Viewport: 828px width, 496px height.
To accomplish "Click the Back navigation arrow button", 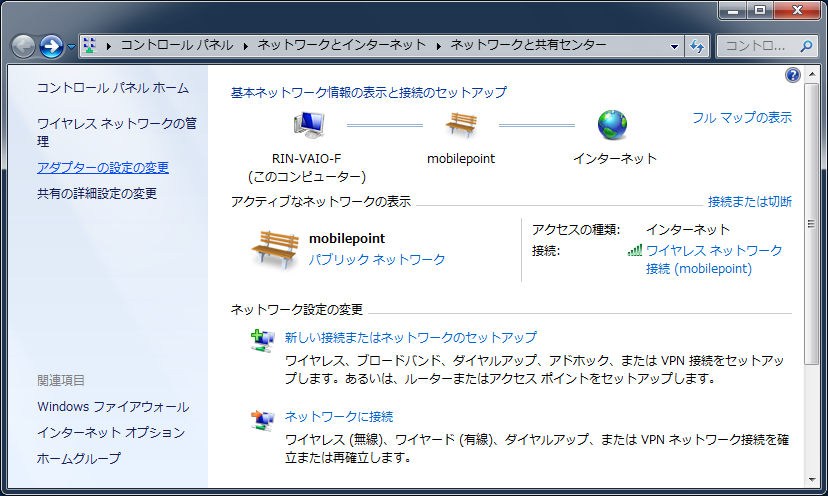I will [x=23, y=46].
